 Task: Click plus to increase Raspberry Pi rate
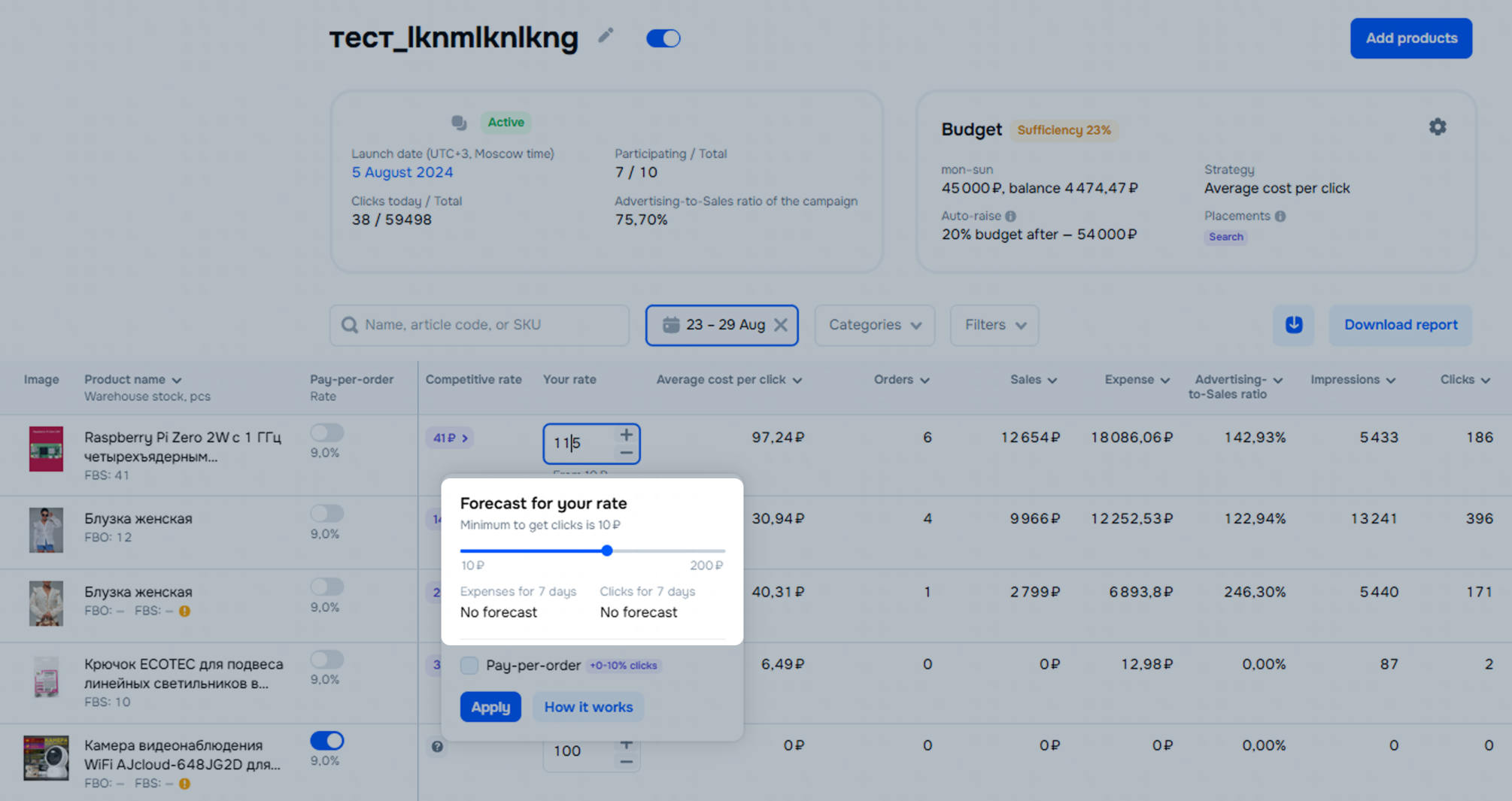626,435
